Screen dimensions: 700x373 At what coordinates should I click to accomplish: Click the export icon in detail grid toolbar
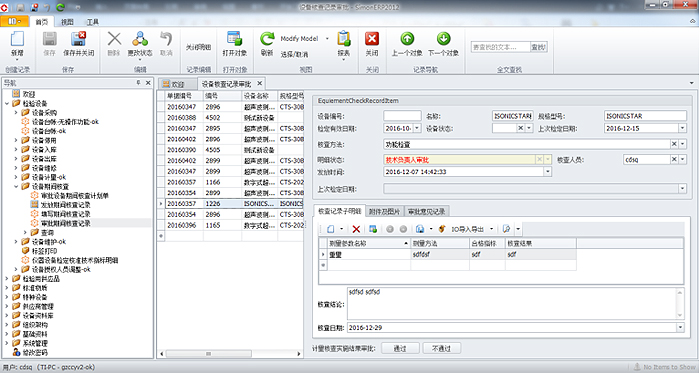(x=420, y=229)
